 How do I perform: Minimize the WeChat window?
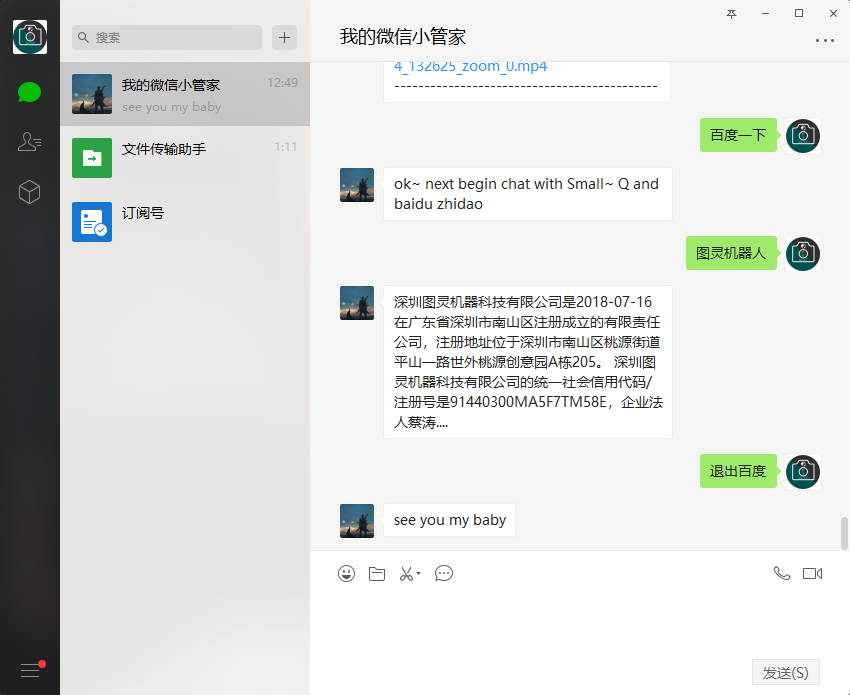(x=765, y=14)
